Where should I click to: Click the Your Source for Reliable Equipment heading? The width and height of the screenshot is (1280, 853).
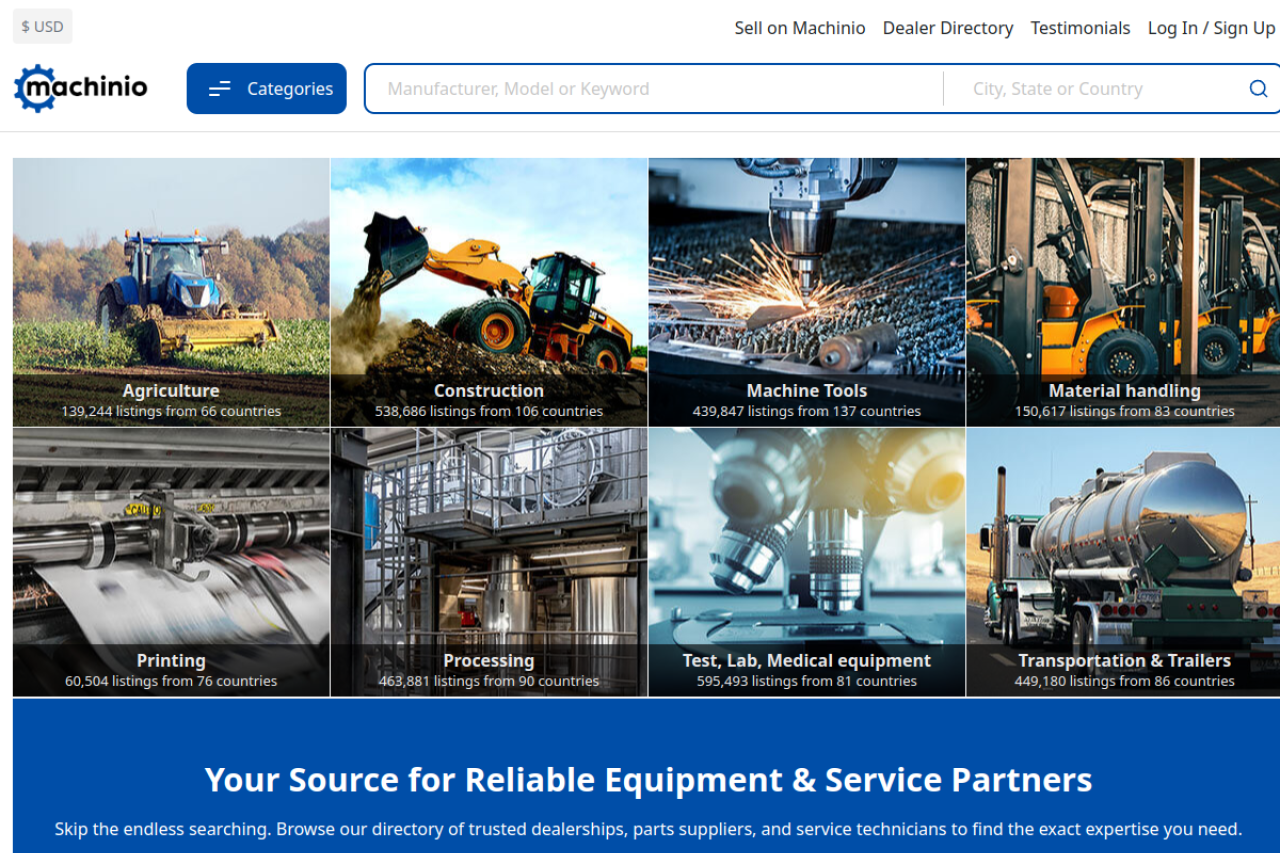click(648, 780)
